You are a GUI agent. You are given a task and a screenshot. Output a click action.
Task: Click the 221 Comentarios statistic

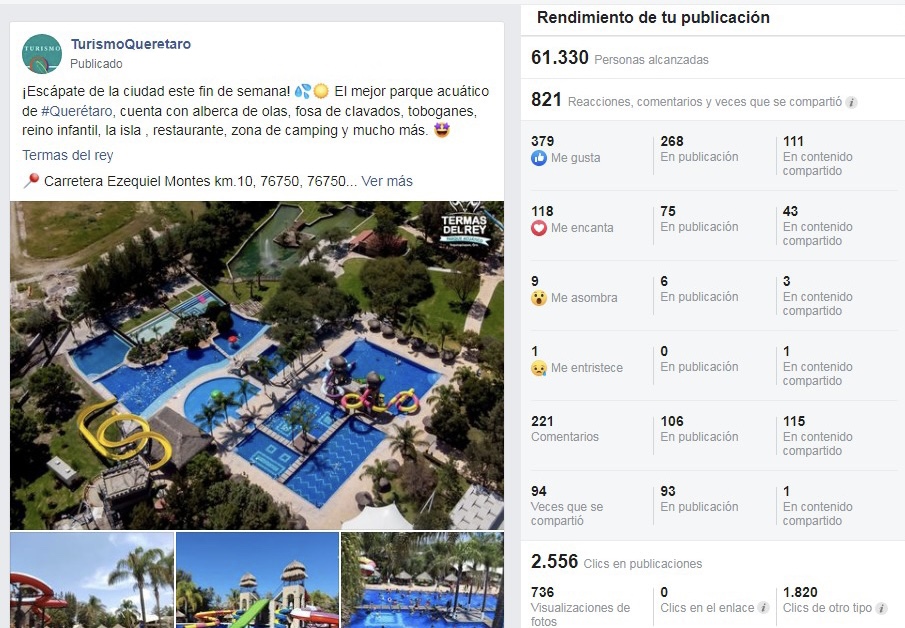pos(564,429)
